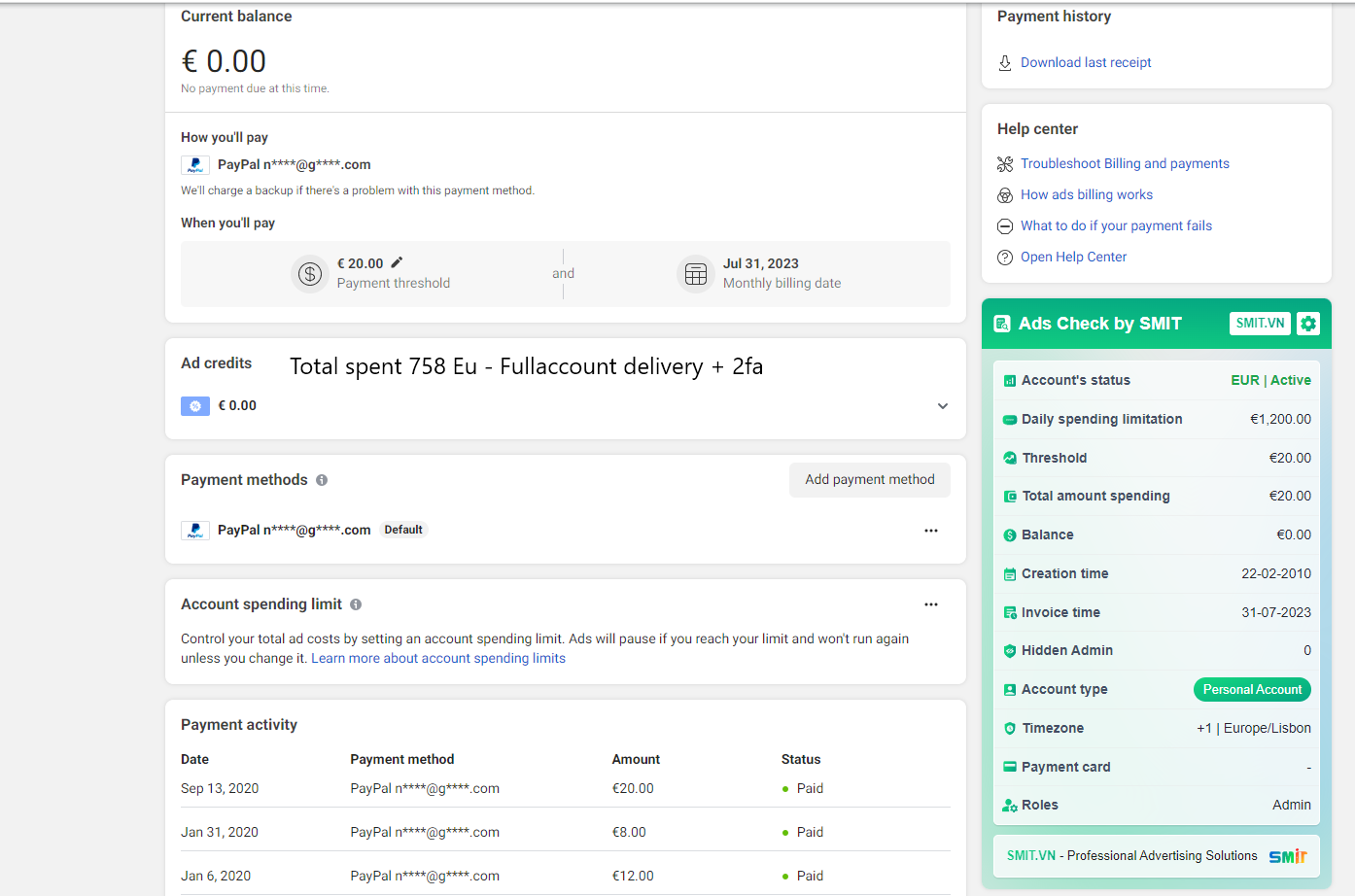
Task: Expand the Ad credits section
Action: (942, 406)
